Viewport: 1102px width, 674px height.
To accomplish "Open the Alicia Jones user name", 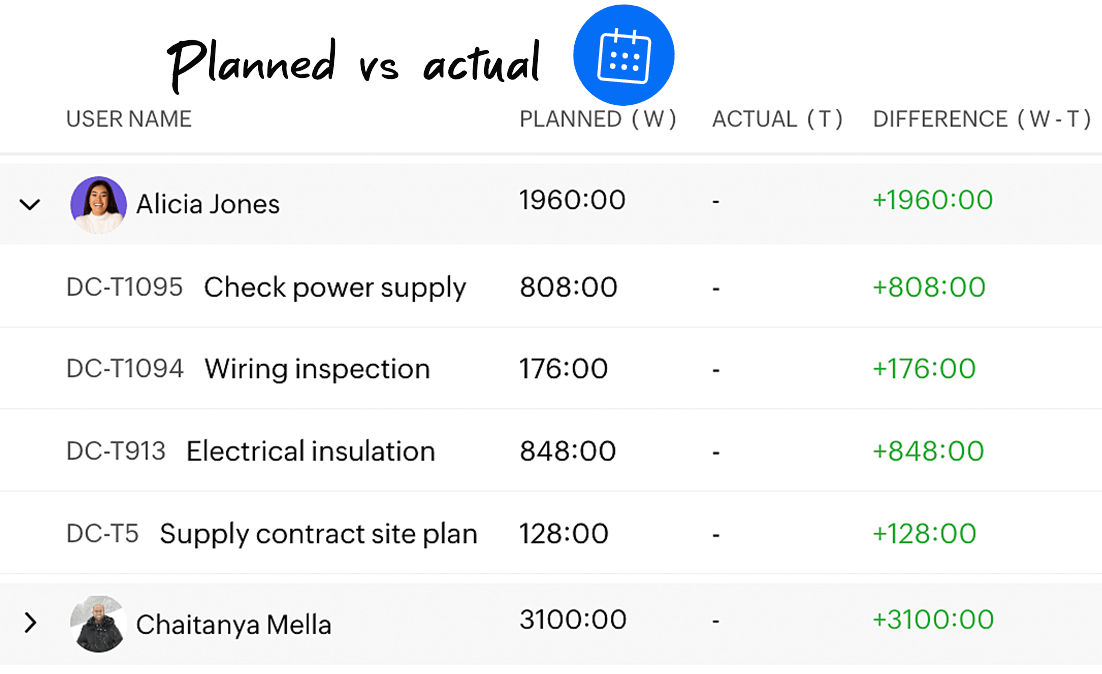I will click(x=208, y=205).
